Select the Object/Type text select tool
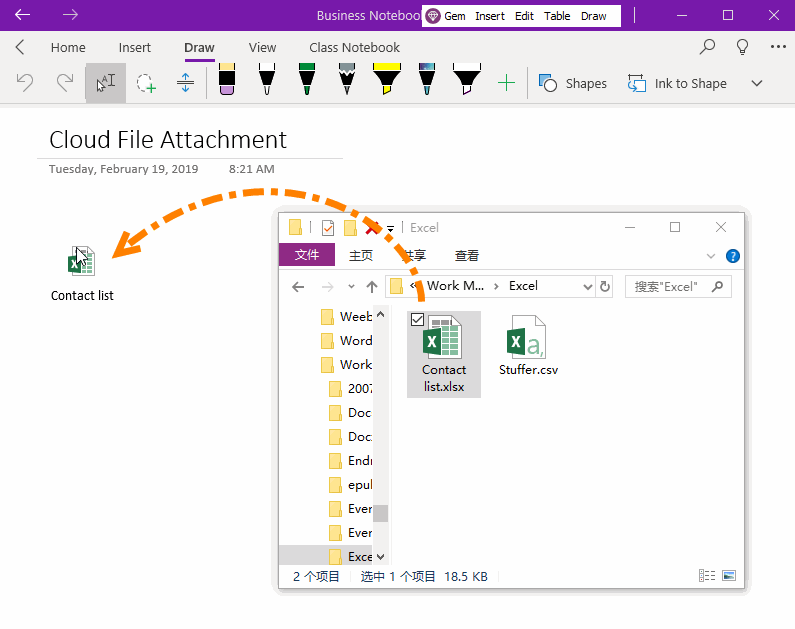This screenshot has height=629, width=795. click(105, 83)
